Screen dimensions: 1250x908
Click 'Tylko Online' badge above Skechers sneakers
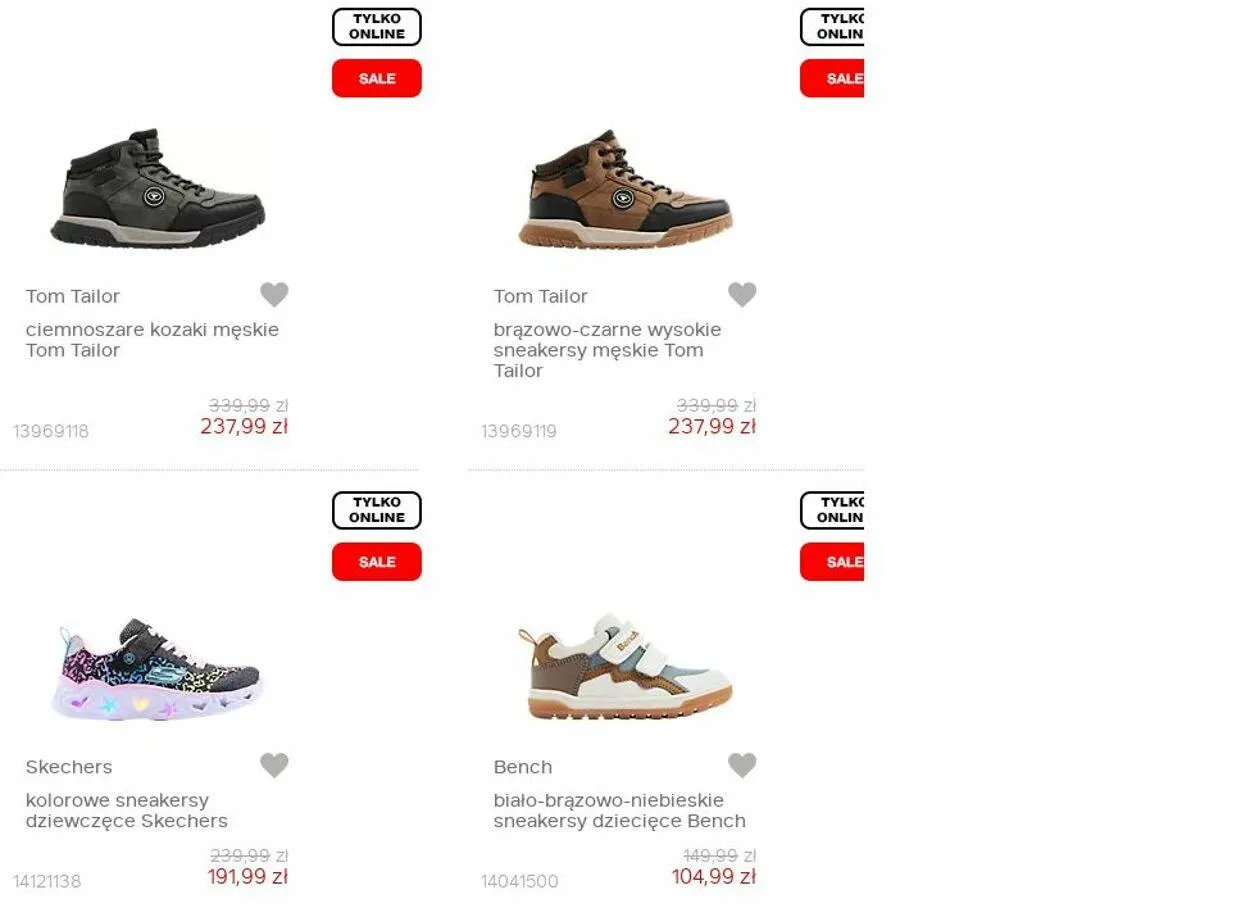click(377, 510)
